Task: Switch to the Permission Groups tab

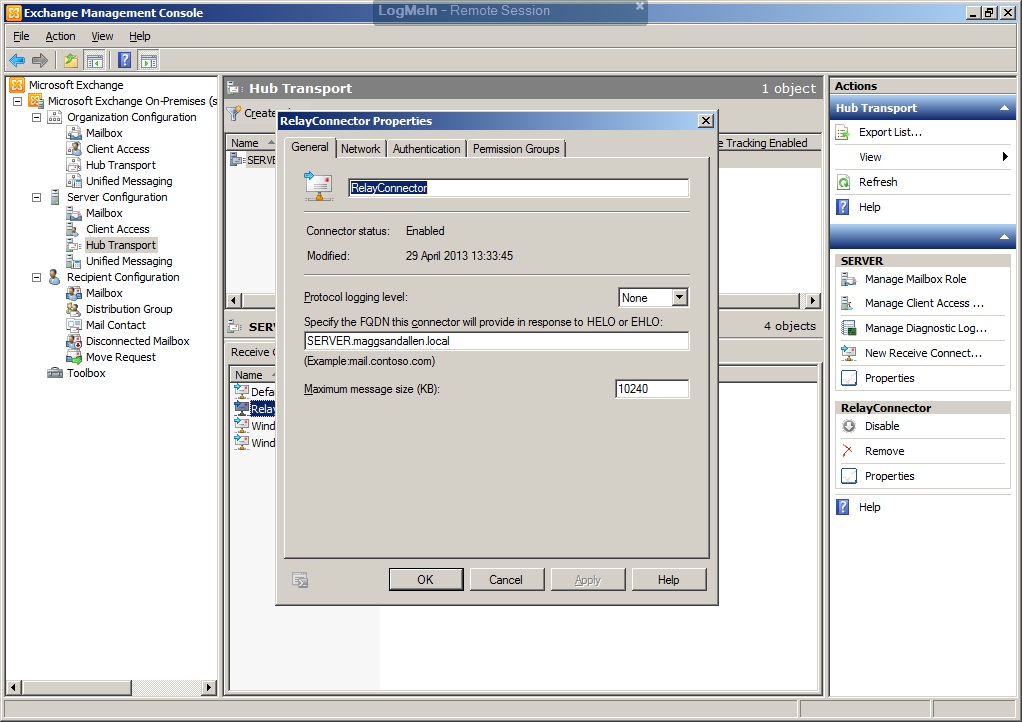Action: coord(516,149)
